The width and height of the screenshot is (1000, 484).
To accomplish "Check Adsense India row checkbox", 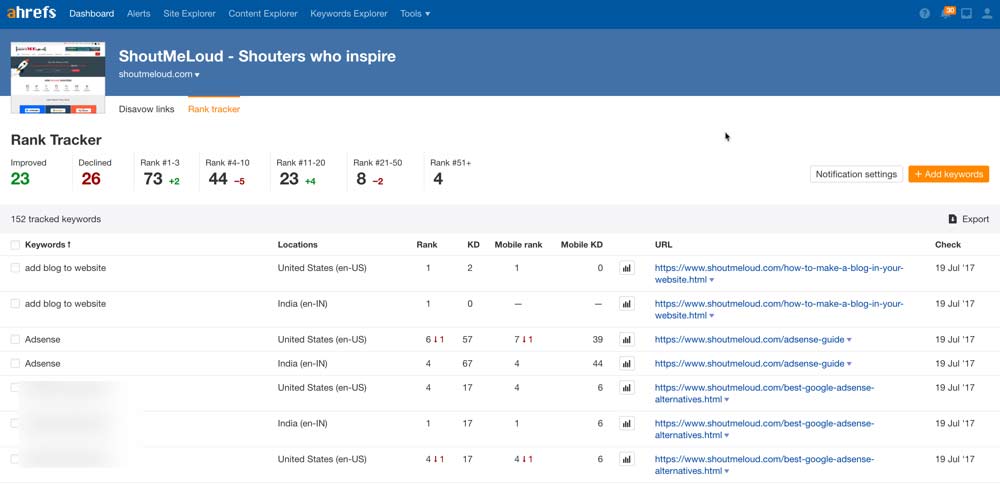I will tap(15, 363).
